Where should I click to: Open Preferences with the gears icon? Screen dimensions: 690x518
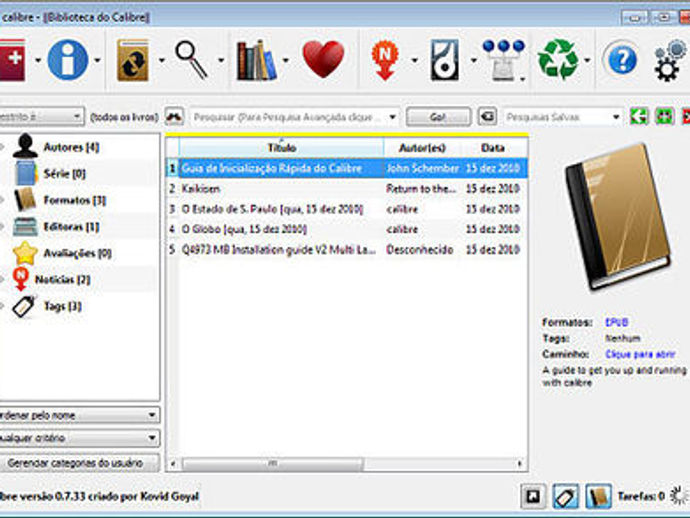pos(671,61)
